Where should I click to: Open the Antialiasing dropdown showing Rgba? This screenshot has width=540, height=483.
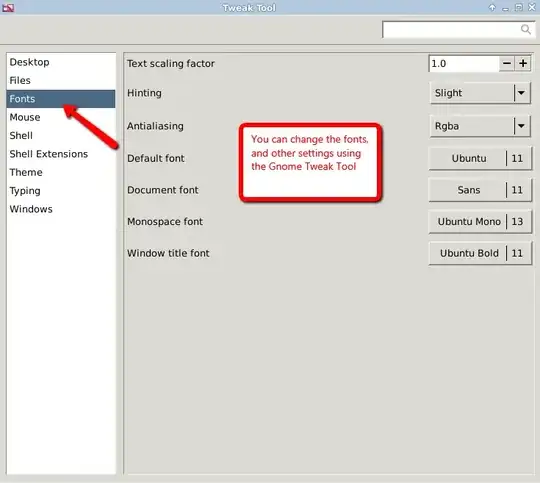tap(480, 126)
